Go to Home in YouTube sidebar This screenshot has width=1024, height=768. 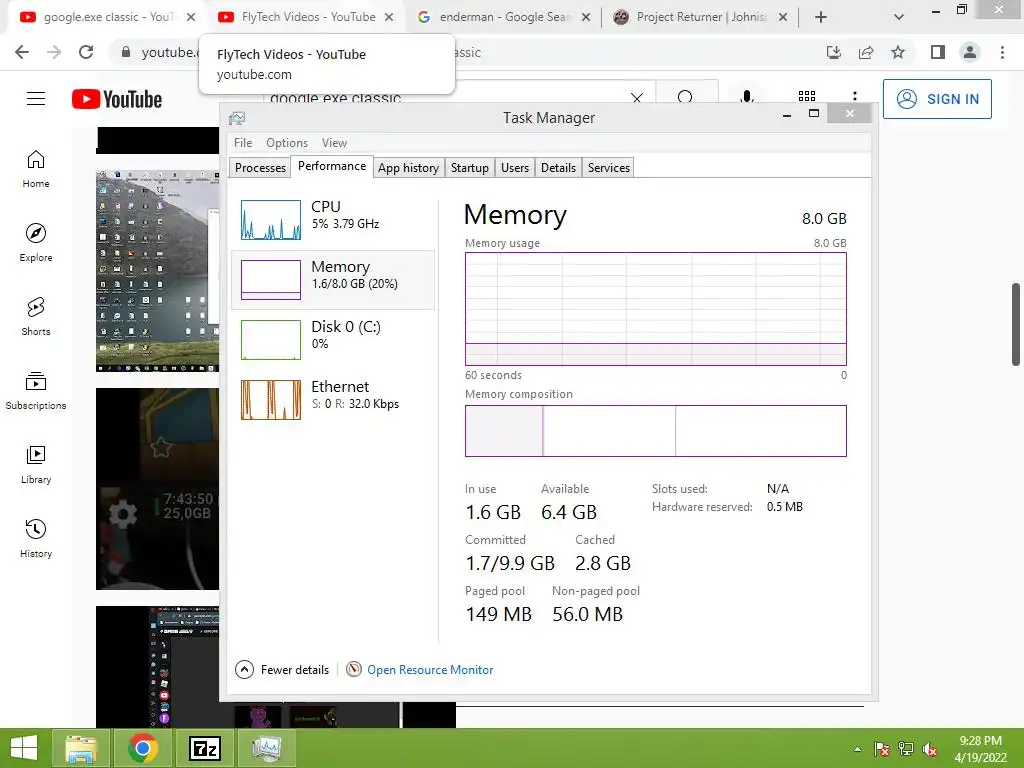pyautogui.click(x=36, y=169)
